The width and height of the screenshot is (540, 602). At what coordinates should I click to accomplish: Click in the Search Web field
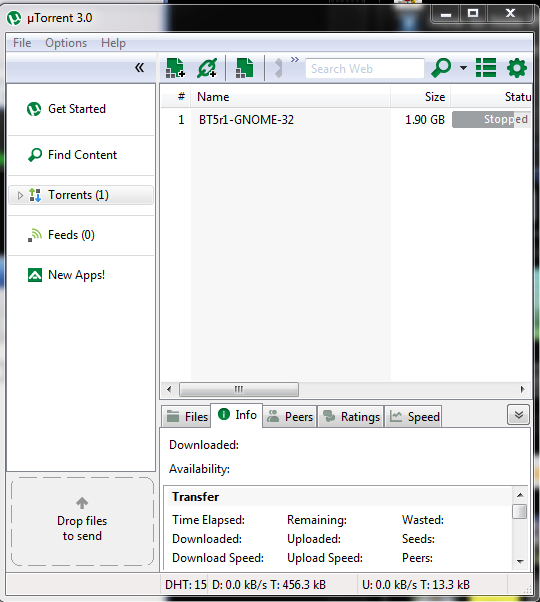(365, 69)
